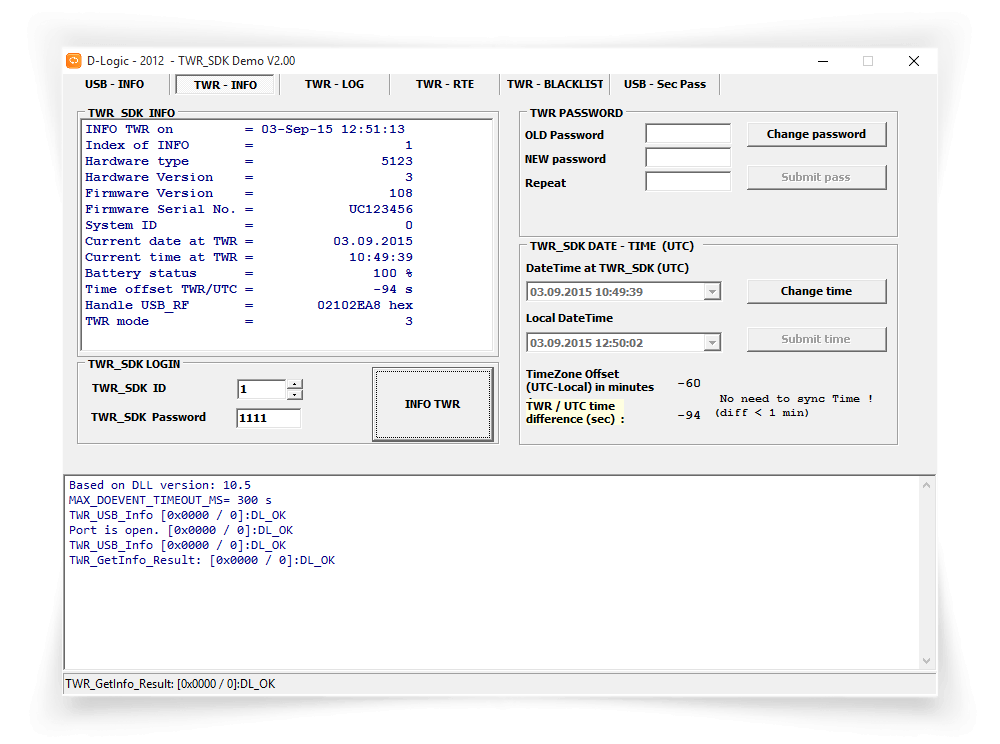This screenshot has height=744, width=1000.
Task: Click the Submit time button
Action: point(816,339)
